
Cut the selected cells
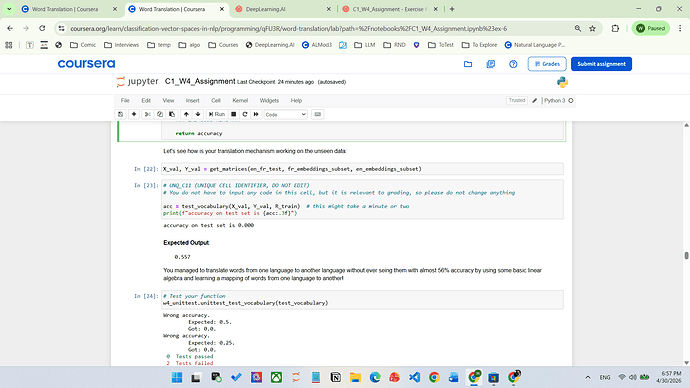[x=147, y=114]
